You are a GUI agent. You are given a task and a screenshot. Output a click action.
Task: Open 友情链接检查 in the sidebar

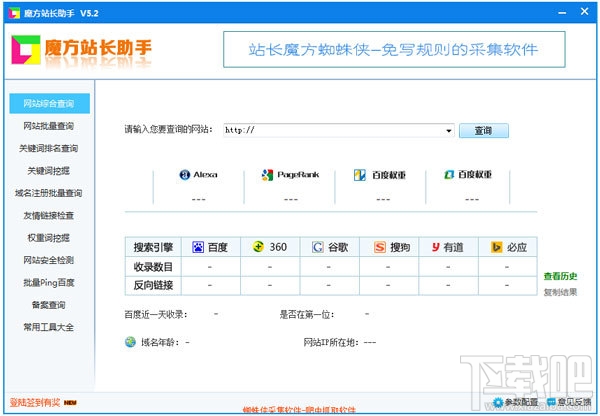[x=49, y=215]
